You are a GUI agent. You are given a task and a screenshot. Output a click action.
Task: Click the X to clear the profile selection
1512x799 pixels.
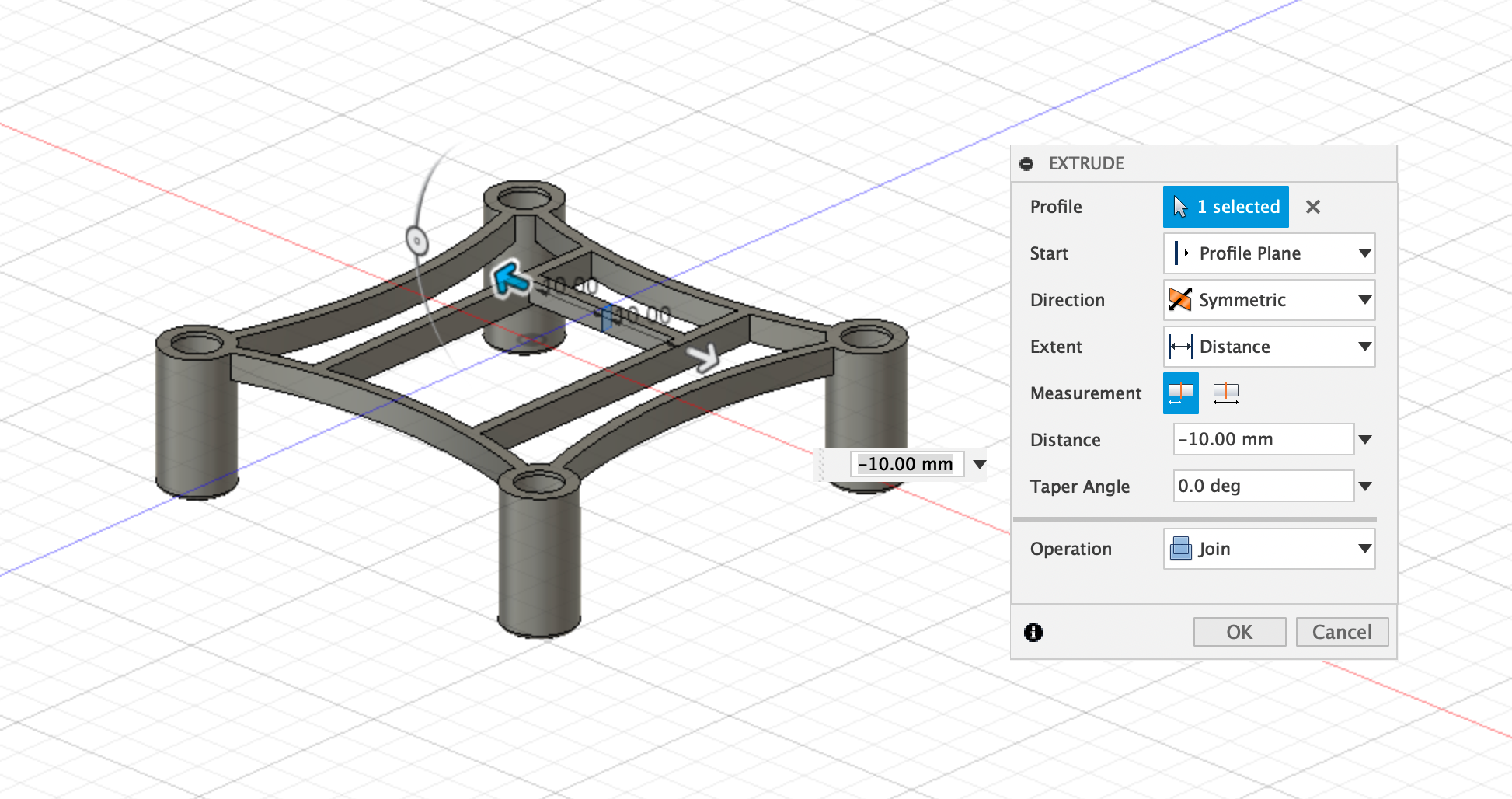pos(1313,207)
